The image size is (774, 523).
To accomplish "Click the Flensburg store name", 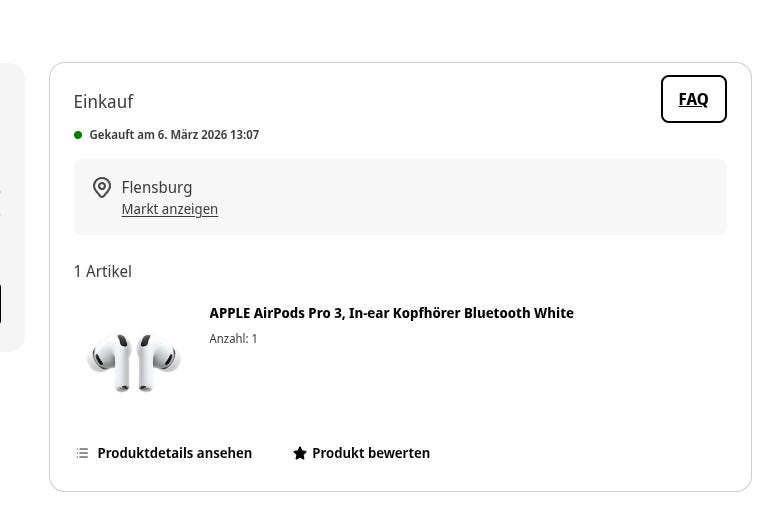I will (x=156, y=187).
